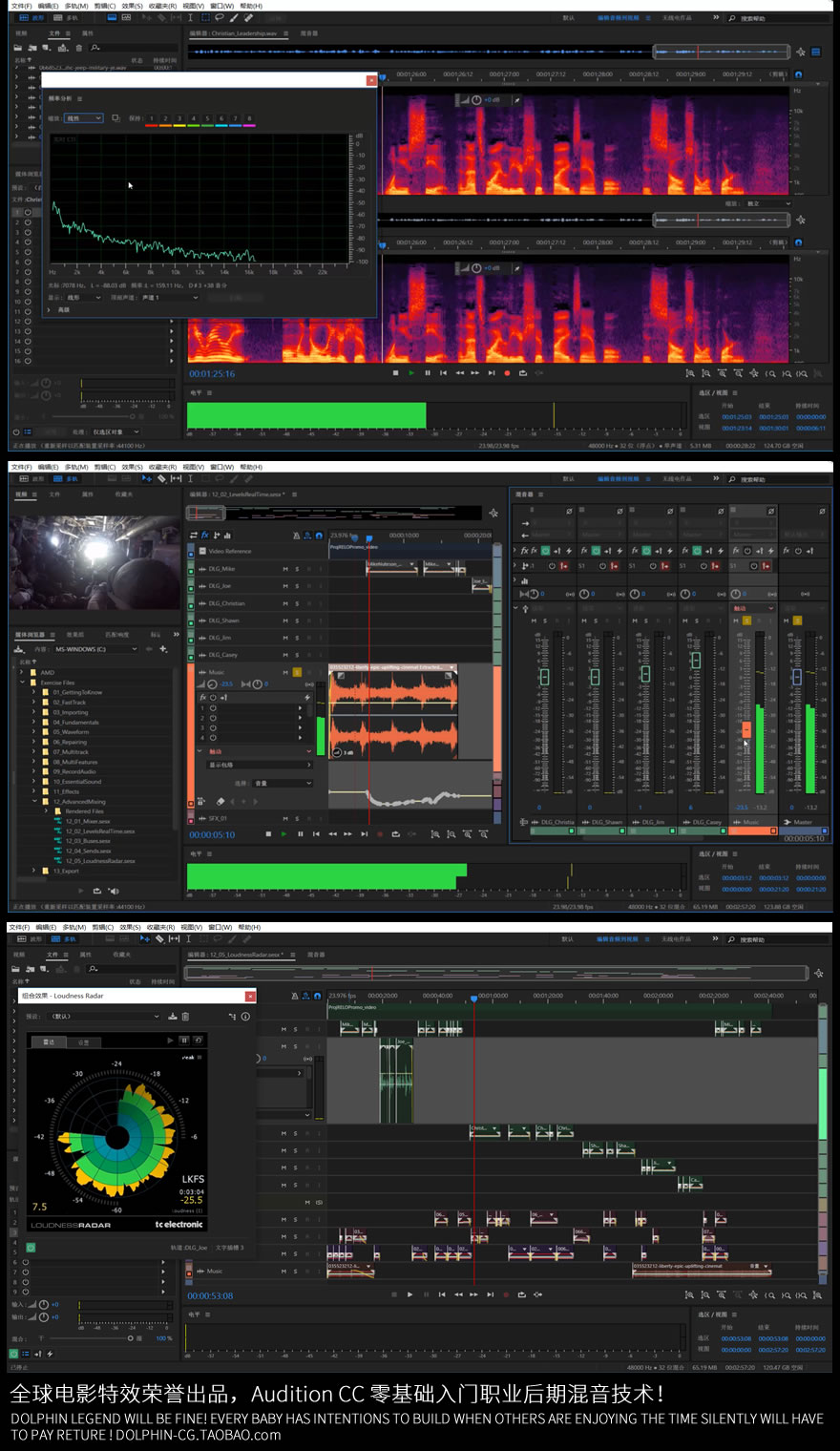Screen dimensions: 840x1451
Task: Open the 显示 线形 display dropdown
Action: point(83,298)
